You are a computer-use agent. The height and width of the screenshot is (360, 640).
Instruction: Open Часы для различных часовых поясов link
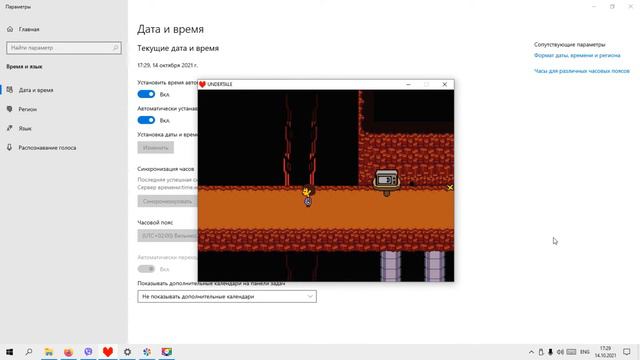(x=582, y=71)
